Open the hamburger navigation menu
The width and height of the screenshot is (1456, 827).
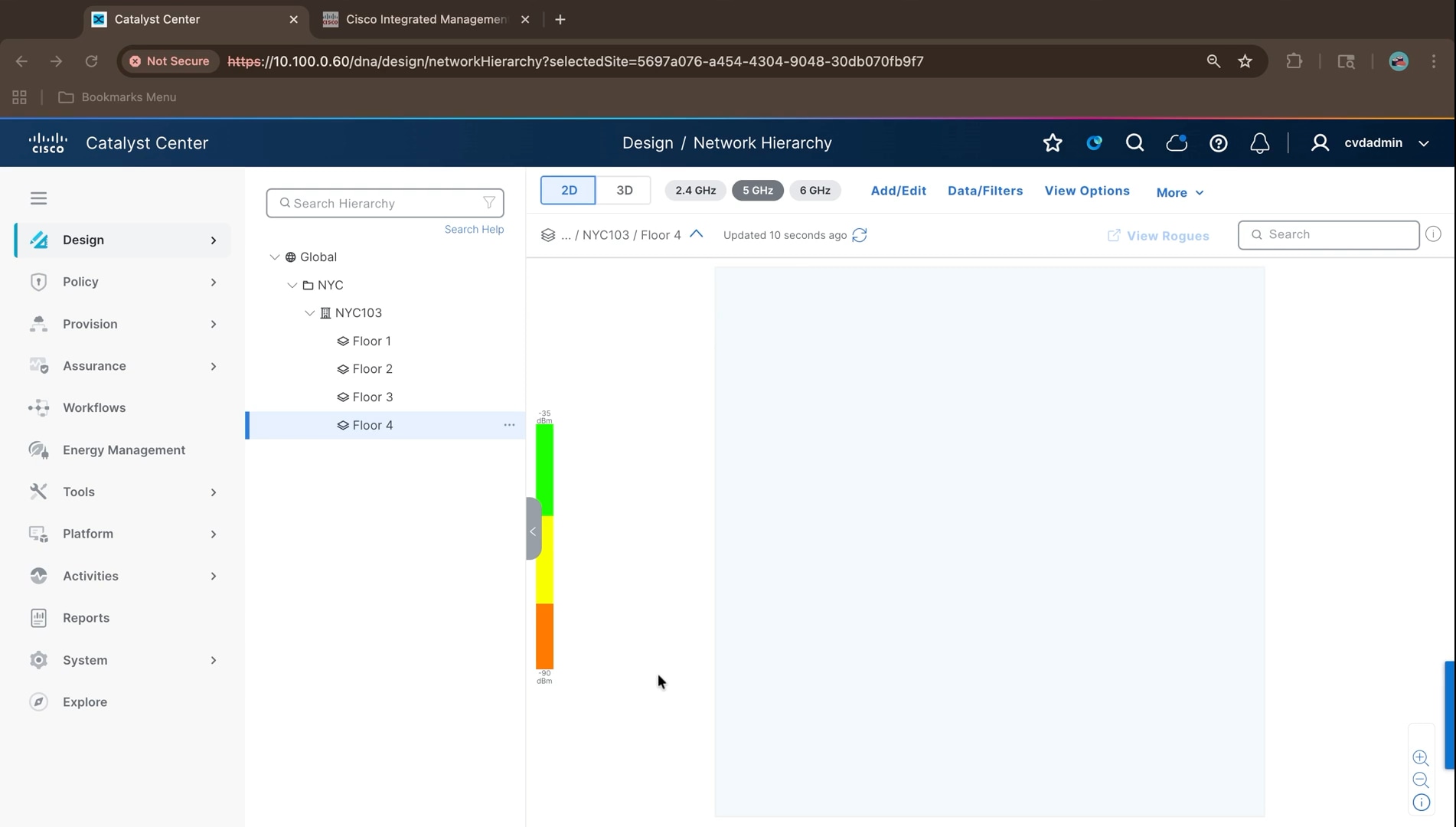pyautogui.click(x=38, y=198)
